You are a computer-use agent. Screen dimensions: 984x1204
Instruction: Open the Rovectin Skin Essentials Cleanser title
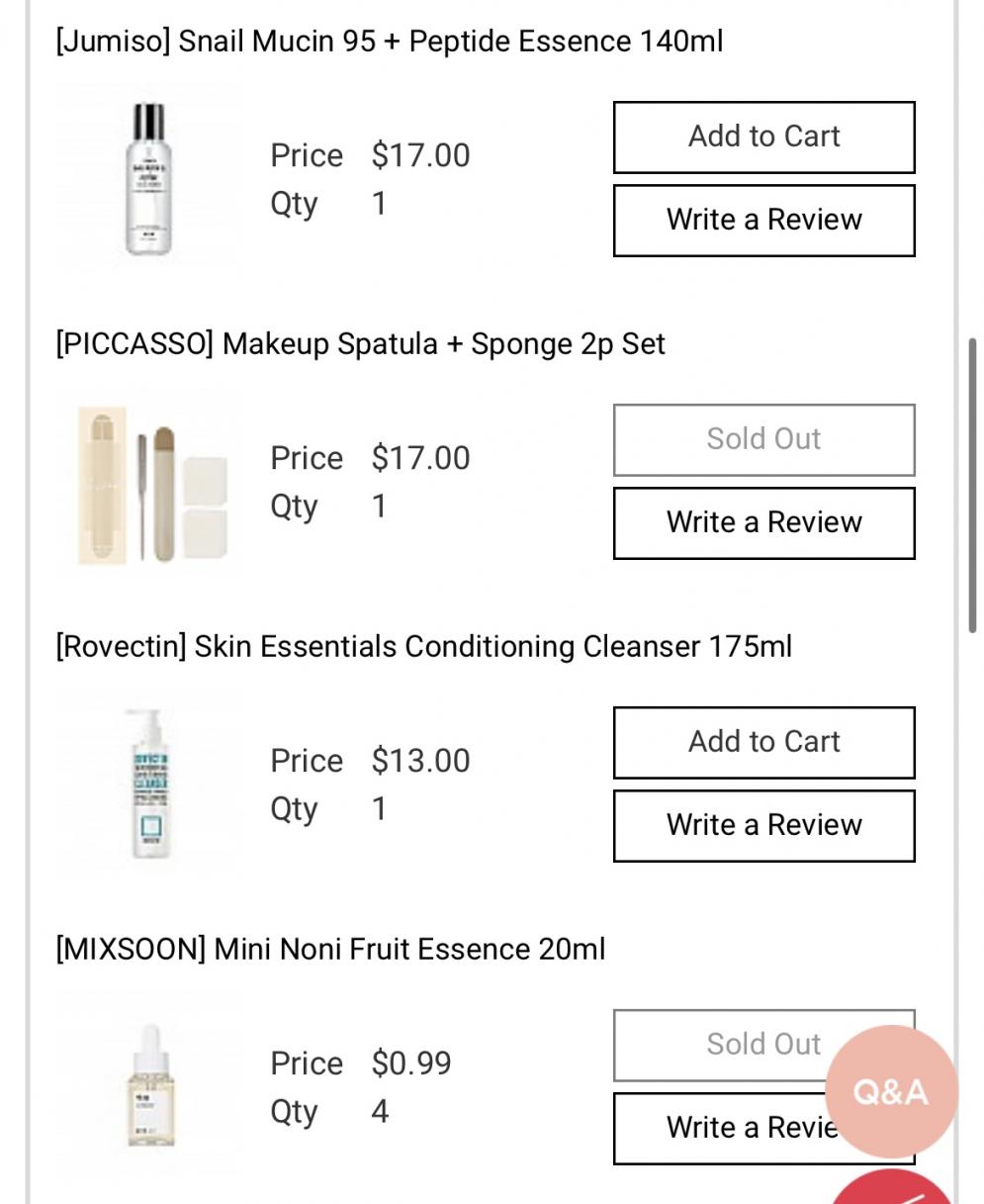[424, 647]
